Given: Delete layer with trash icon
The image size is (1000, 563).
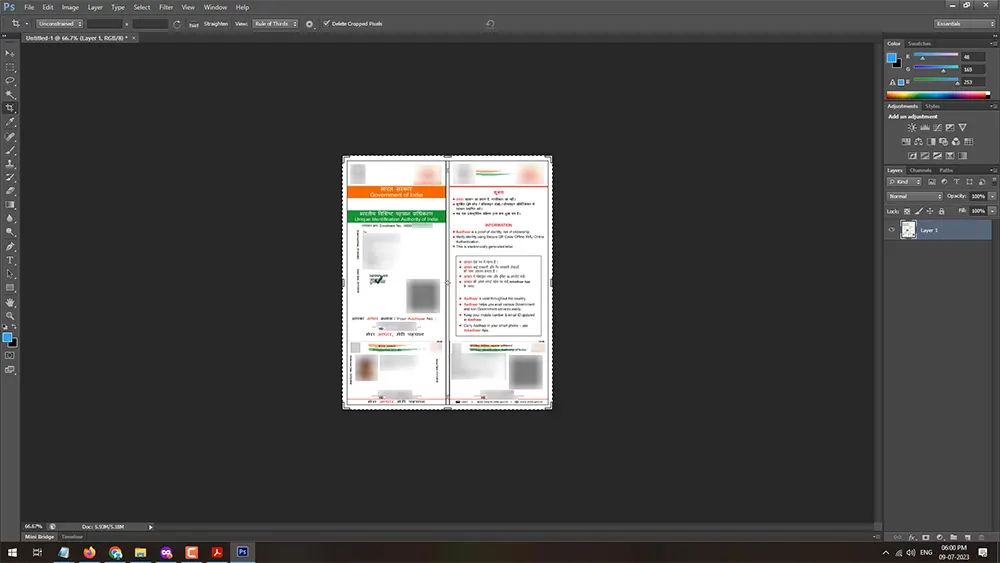Looking at the screenshot, I should (982, 537).
